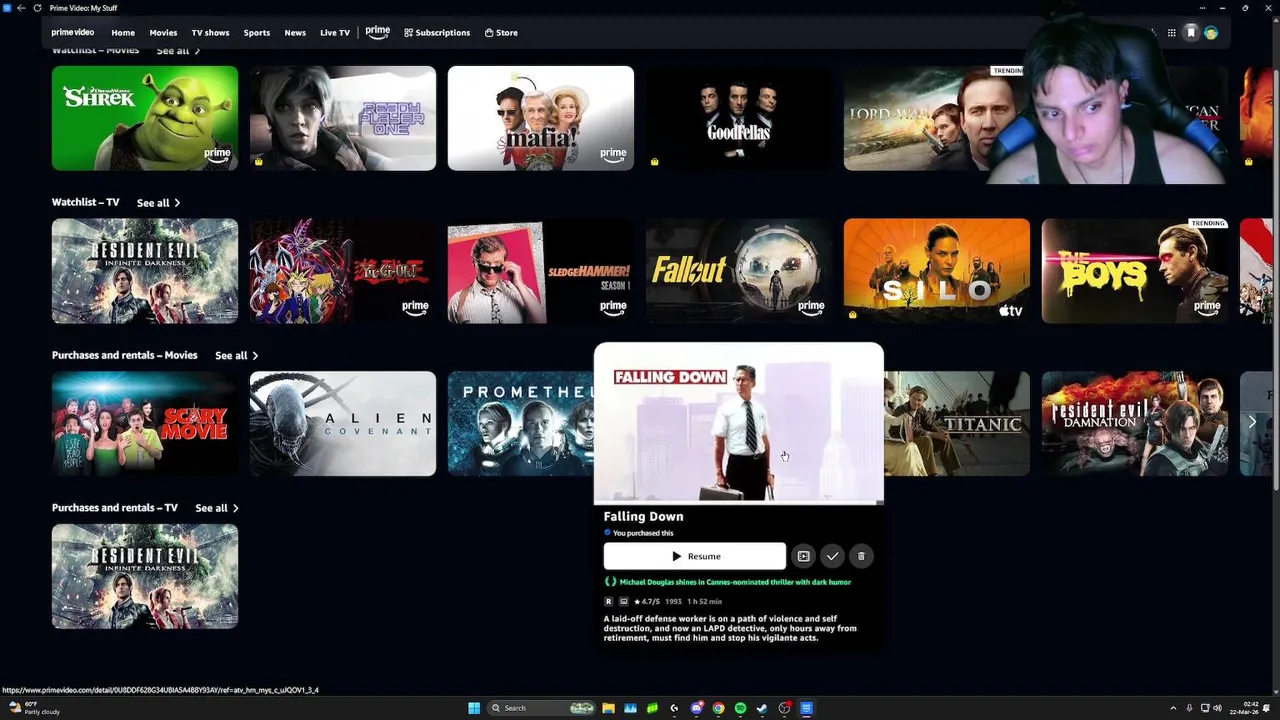Image resolution: width=1280 pixels, height=720 pixels.
Task: Open the apps grid icon in header
Action: (x=1171, y=33)
